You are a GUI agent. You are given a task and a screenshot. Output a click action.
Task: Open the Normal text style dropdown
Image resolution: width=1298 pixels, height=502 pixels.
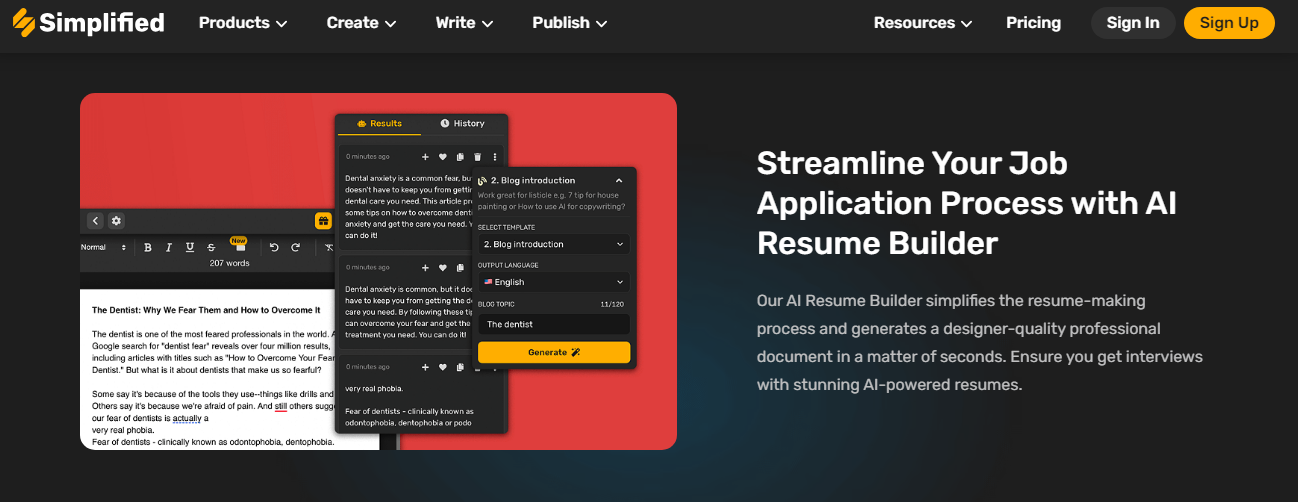[104, 247]
